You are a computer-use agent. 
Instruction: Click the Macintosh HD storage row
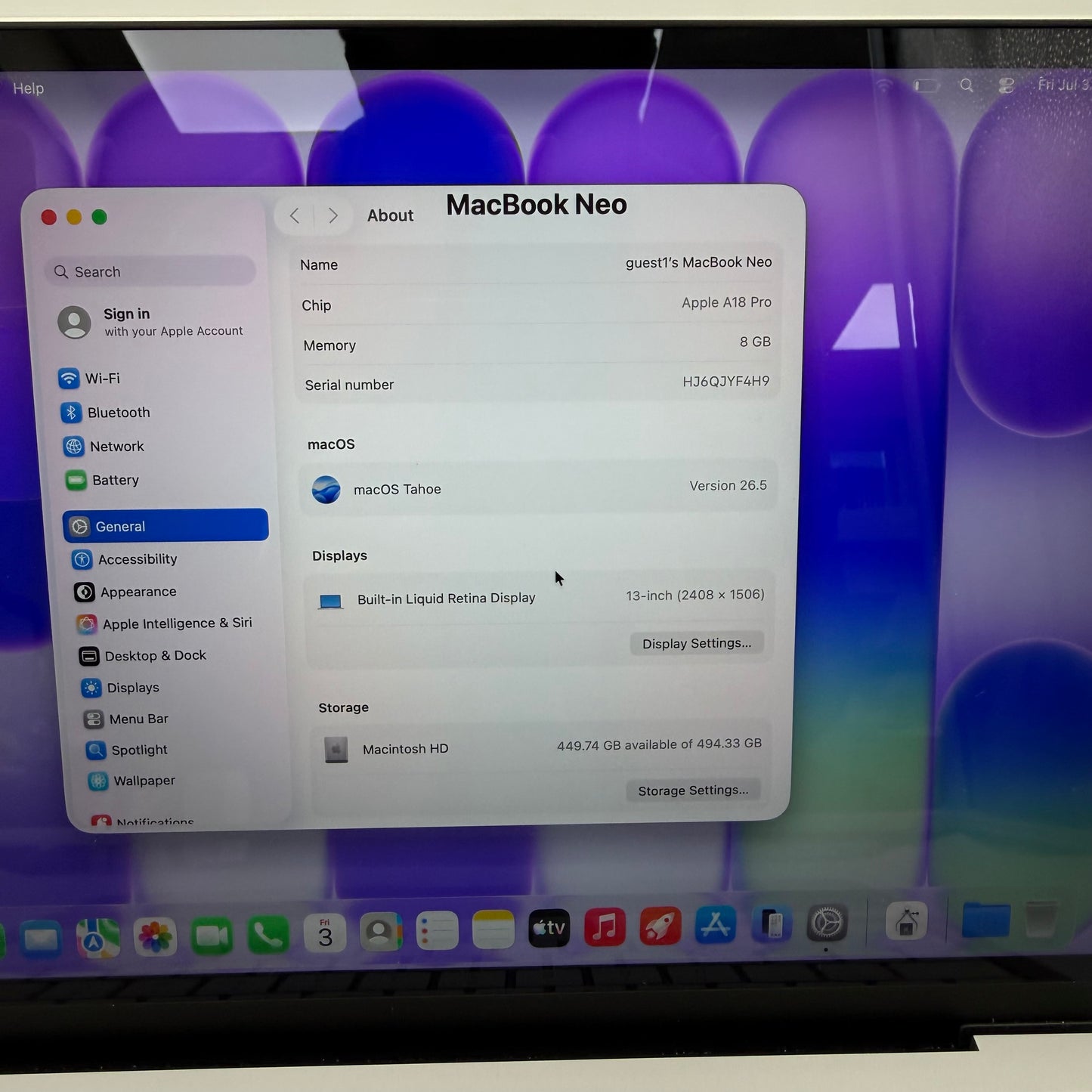[x=540, y=747]
